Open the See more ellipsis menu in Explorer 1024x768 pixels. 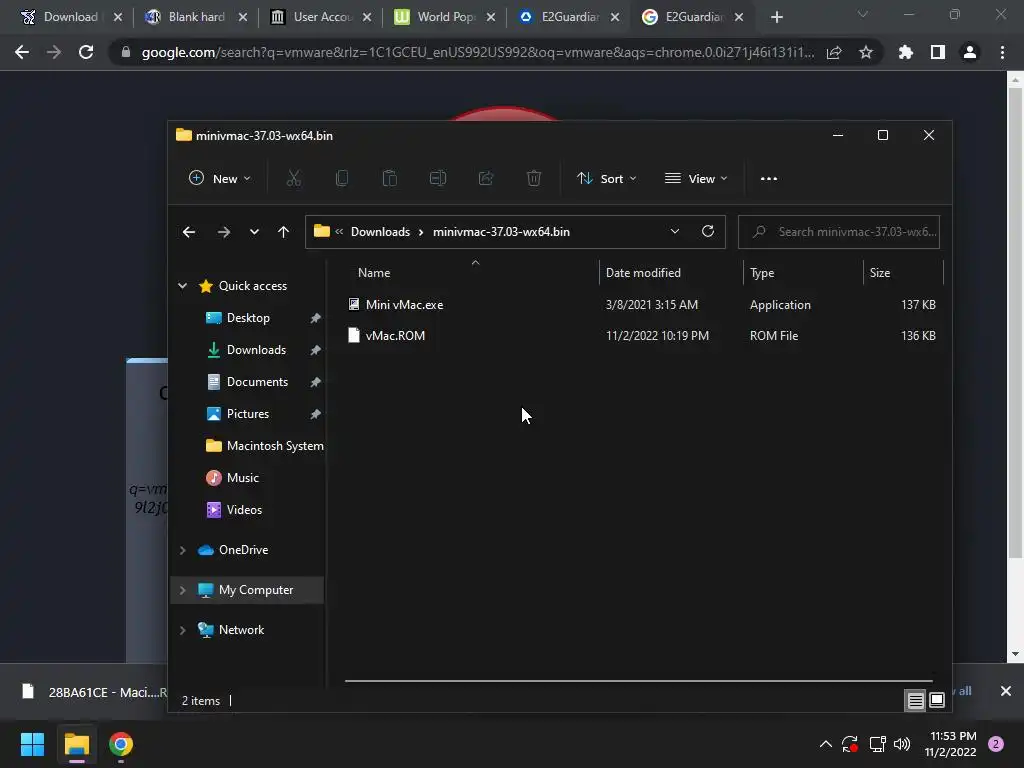point(769,178)
